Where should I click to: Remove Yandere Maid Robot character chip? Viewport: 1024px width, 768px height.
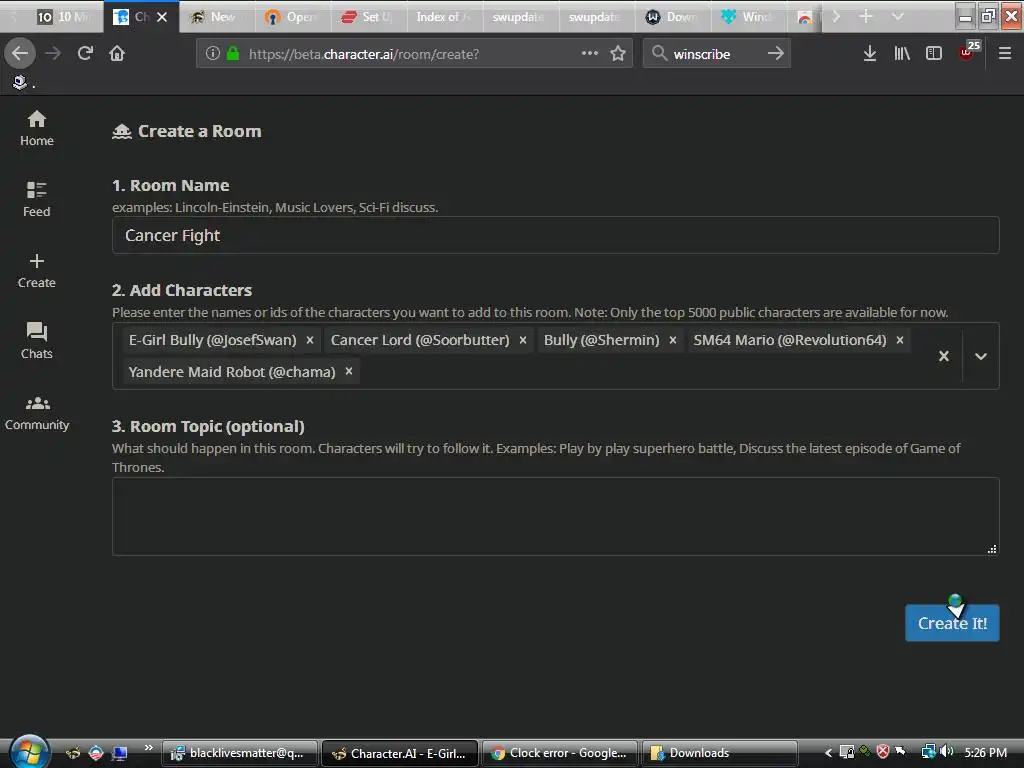349,372
